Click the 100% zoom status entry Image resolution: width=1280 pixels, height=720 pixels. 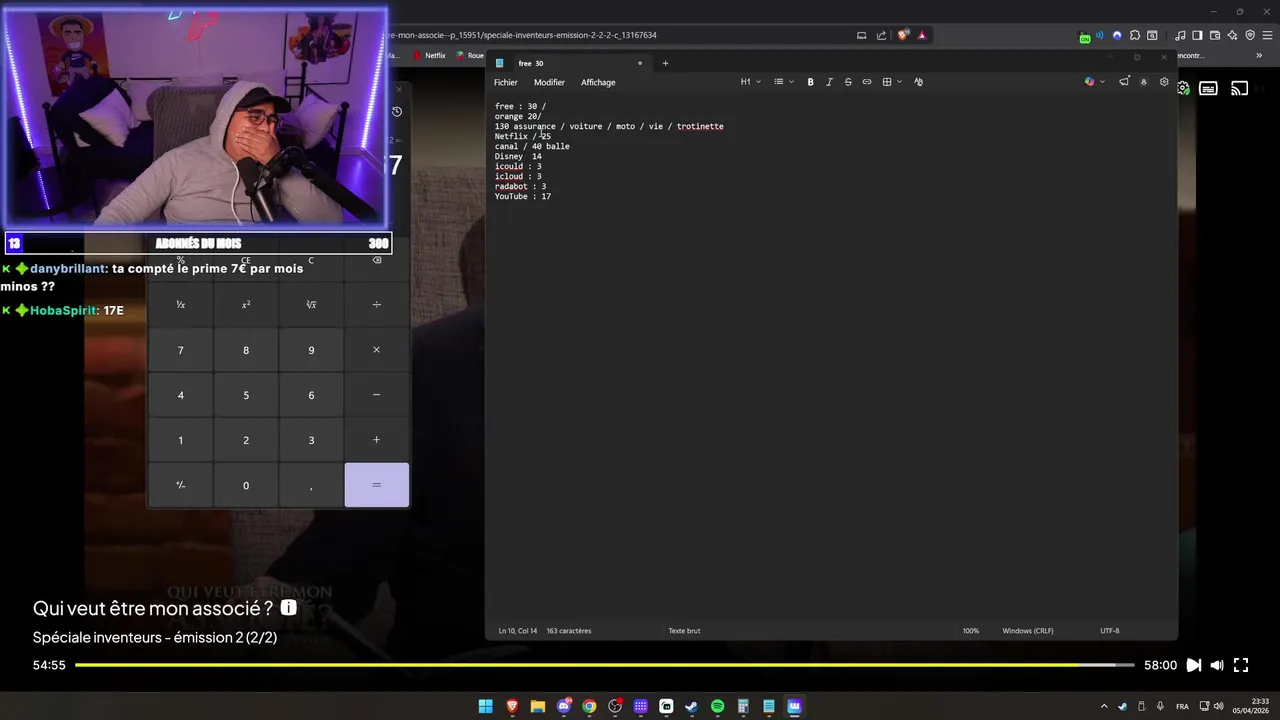coord(971,631)
